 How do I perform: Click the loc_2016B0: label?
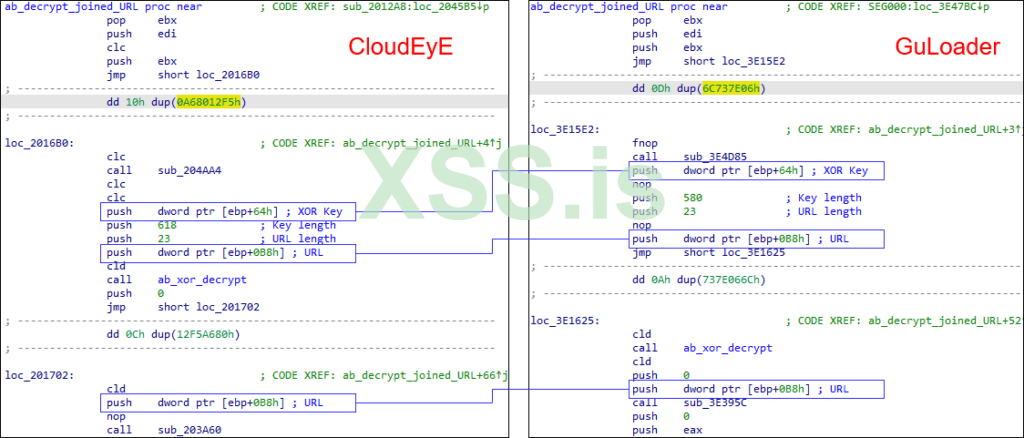[39, 143]
